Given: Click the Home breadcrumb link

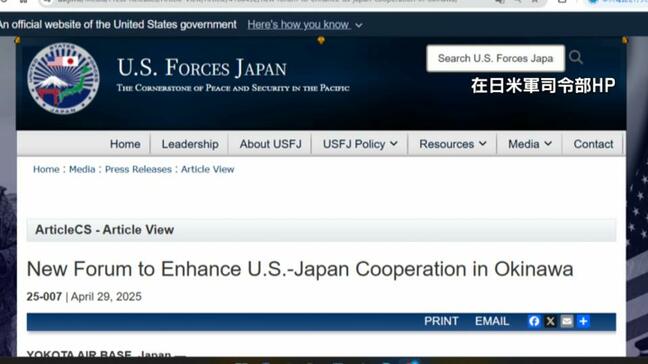Looking at the screenshot, I should pyautogui.click(x=46, y=169).
